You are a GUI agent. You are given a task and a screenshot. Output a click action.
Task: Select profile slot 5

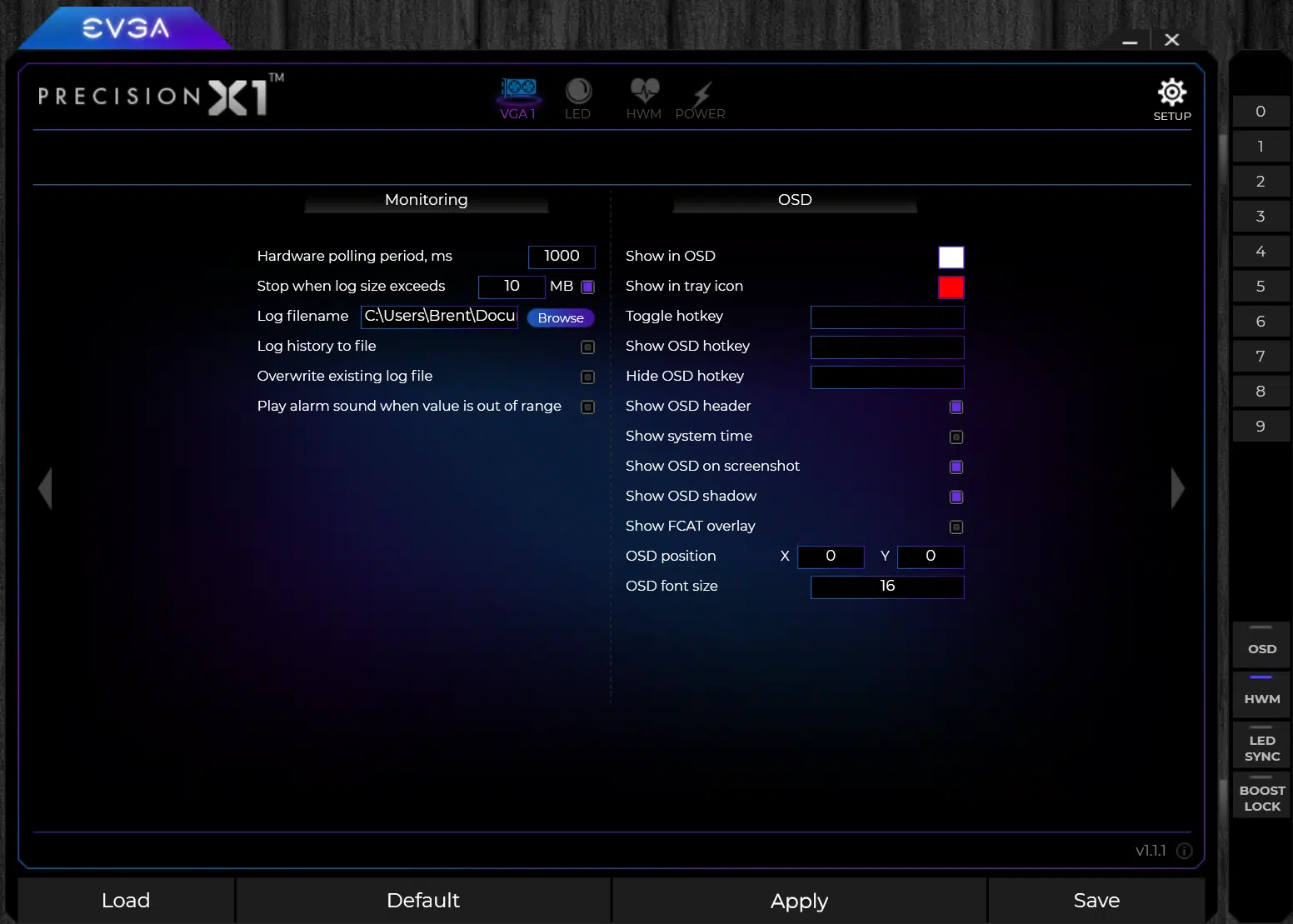pos(1261,286)
